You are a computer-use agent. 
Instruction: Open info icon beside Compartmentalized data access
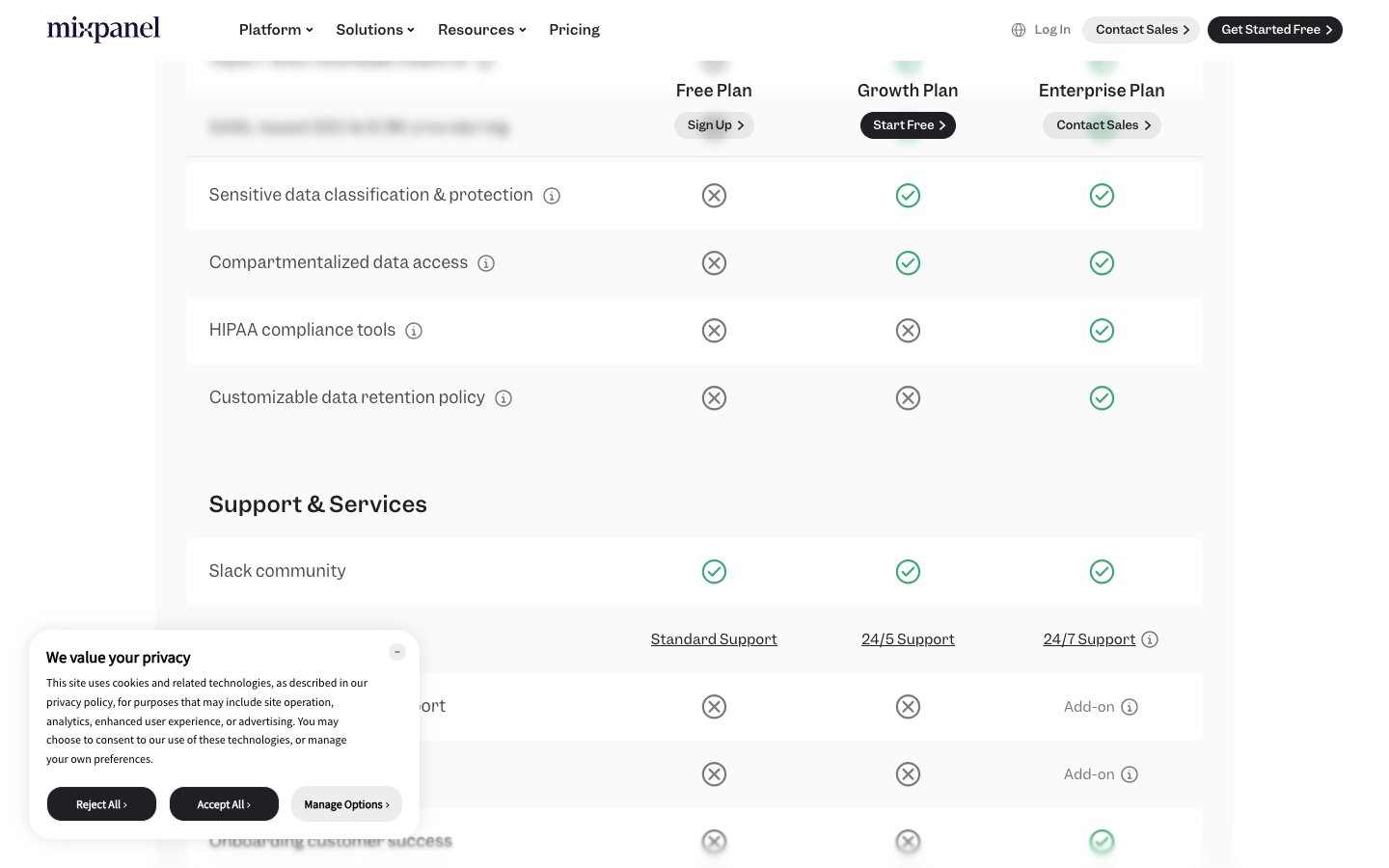click(486, 263)
